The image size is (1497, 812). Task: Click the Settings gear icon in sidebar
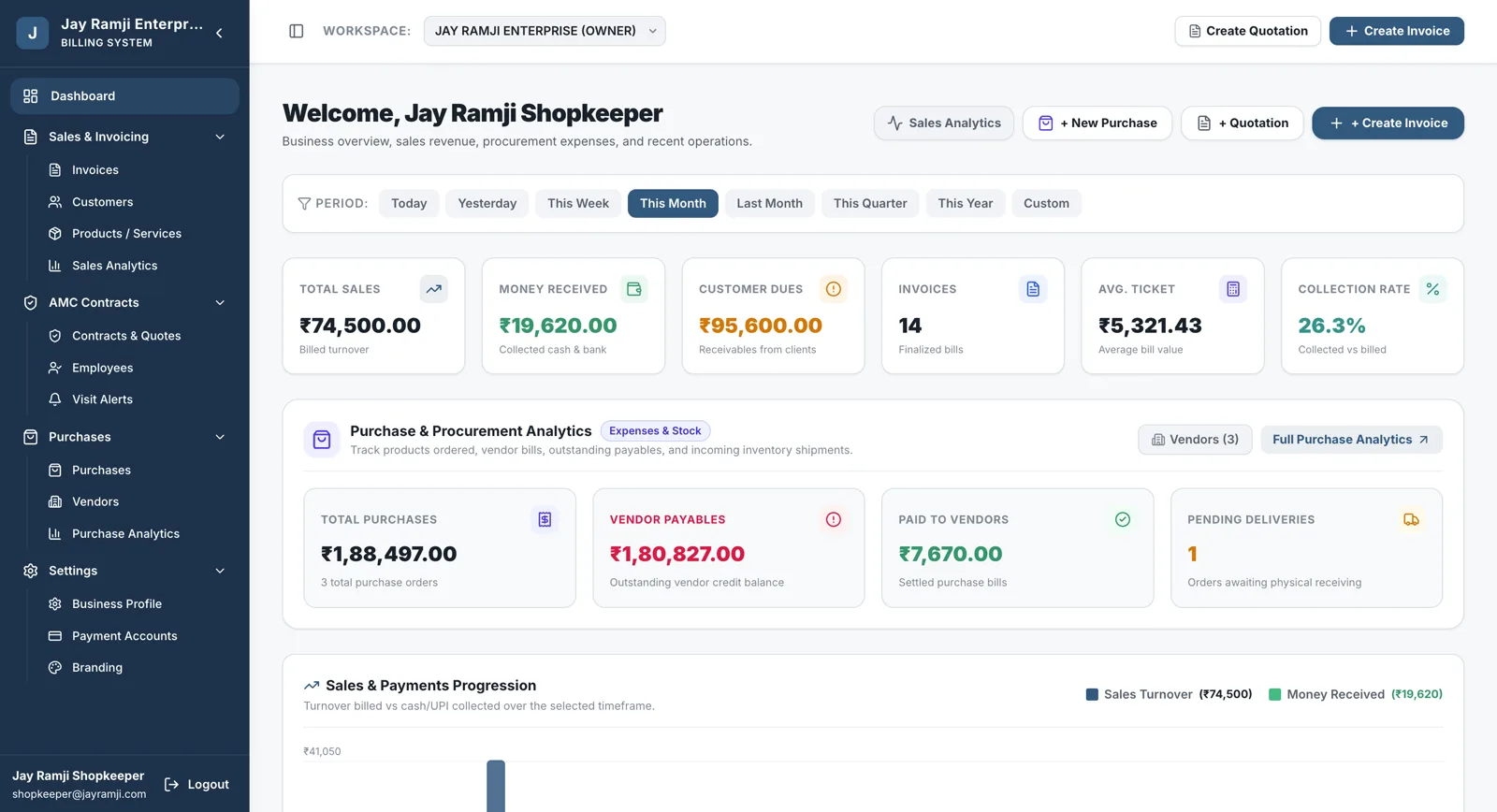(31, 571)
